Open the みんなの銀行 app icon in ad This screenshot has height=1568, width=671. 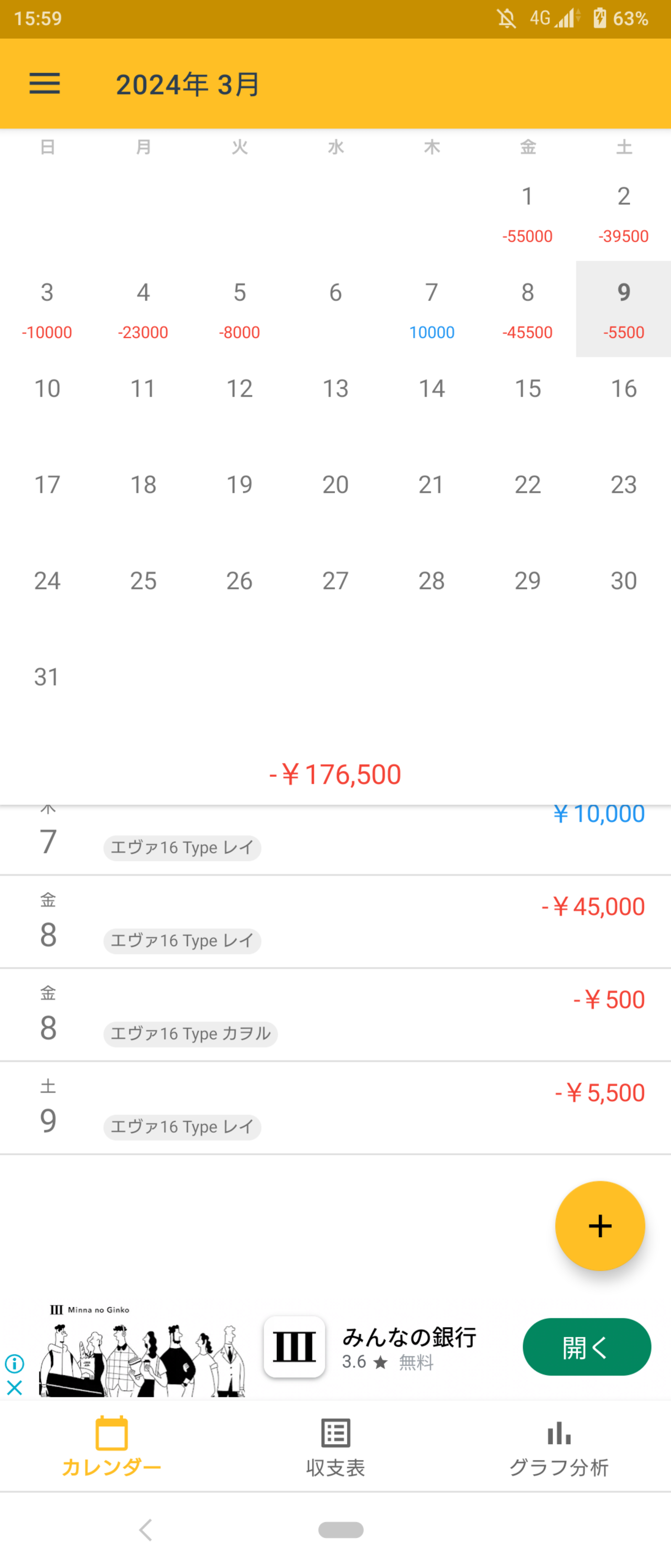(x=294, y=1347)
